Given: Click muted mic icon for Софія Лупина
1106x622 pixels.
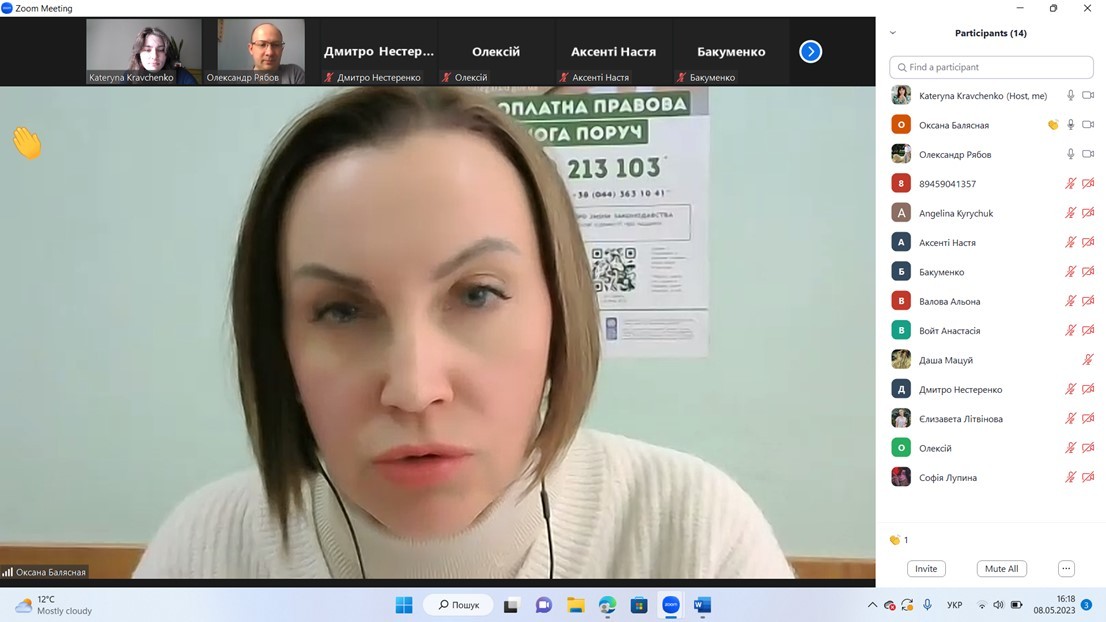Looking at the screenshot, I should pyautogui.click(x=1070, y=477).
